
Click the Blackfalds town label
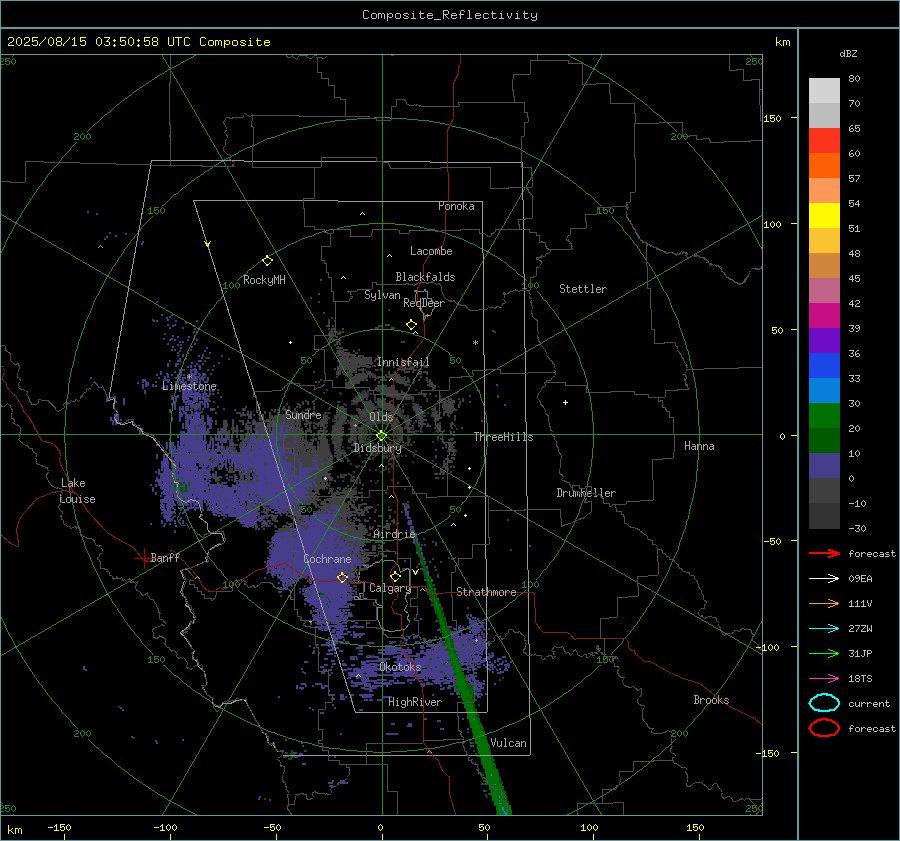coord(425,277)
